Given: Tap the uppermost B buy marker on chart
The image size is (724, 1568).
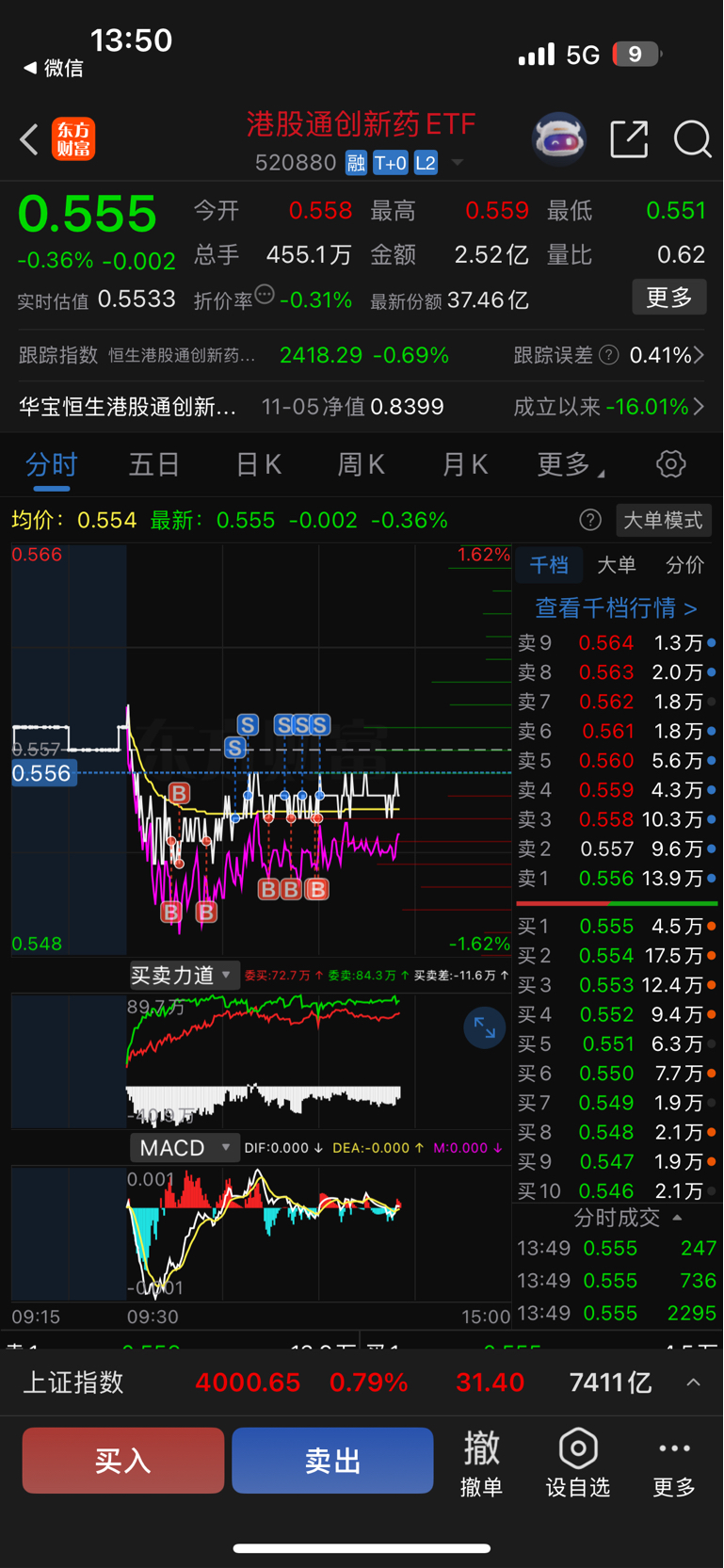Looking at the screenshot, I should [x=179, y=793].
